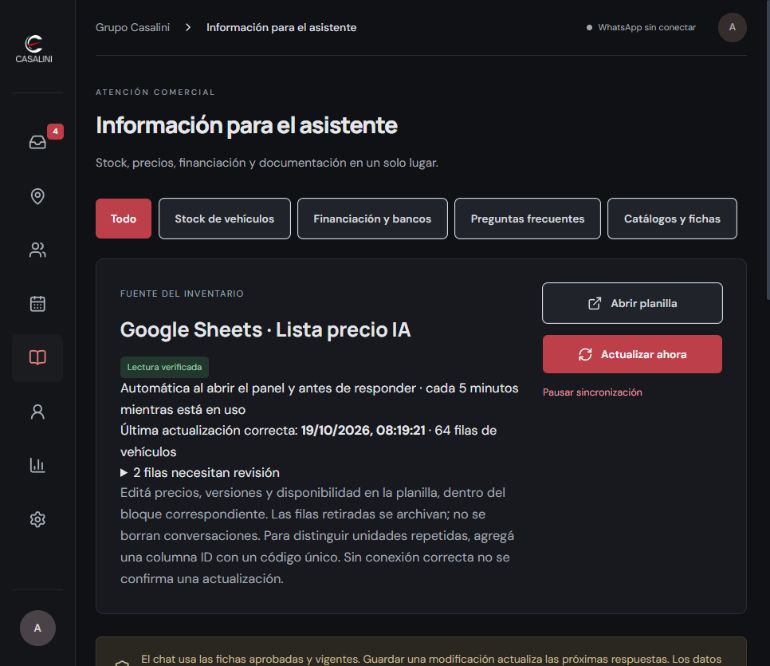Click the Google Sheets · Lista precio IA heading

pos(265,330)
